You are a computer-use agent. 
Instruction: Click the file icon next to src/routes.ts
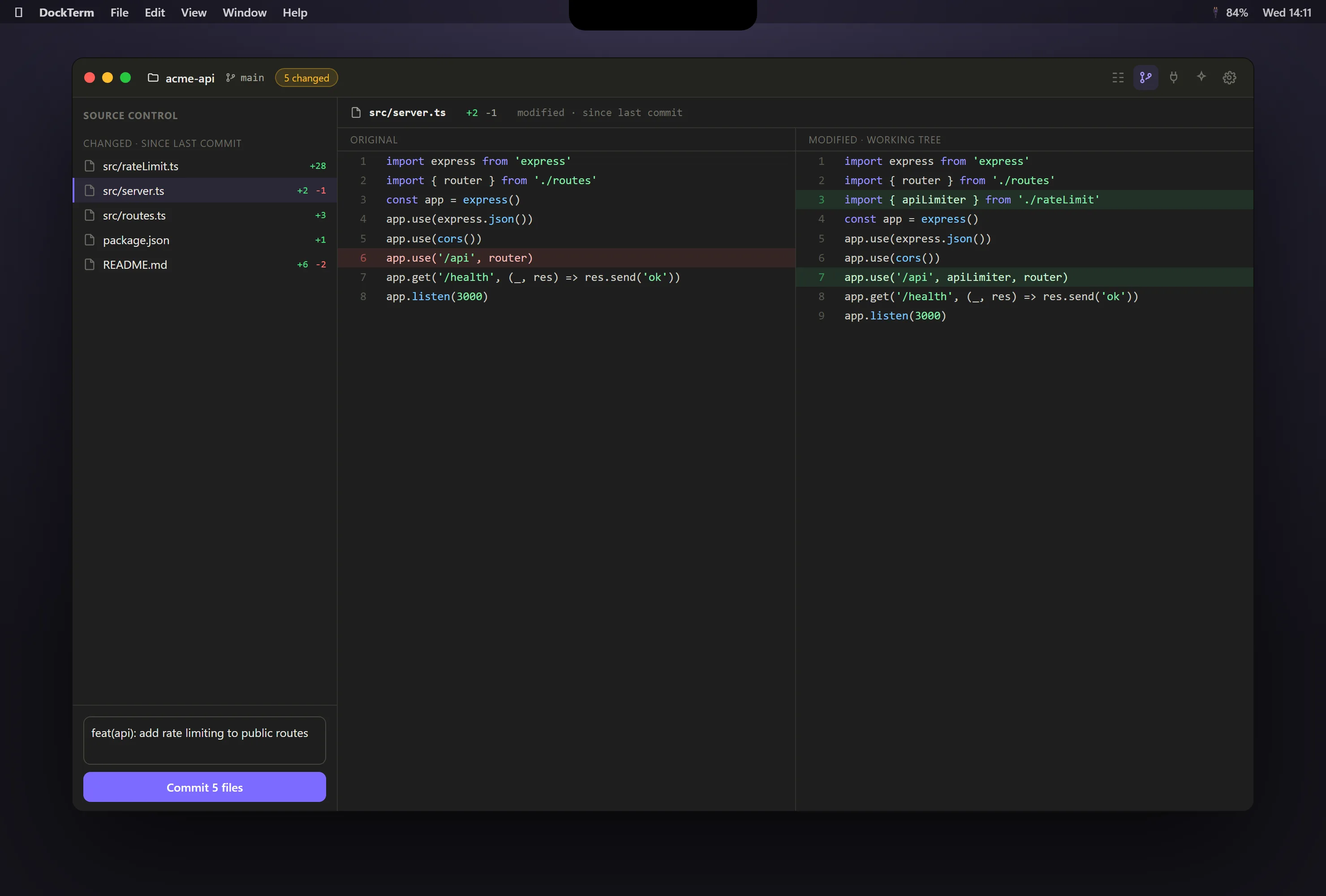90,215
